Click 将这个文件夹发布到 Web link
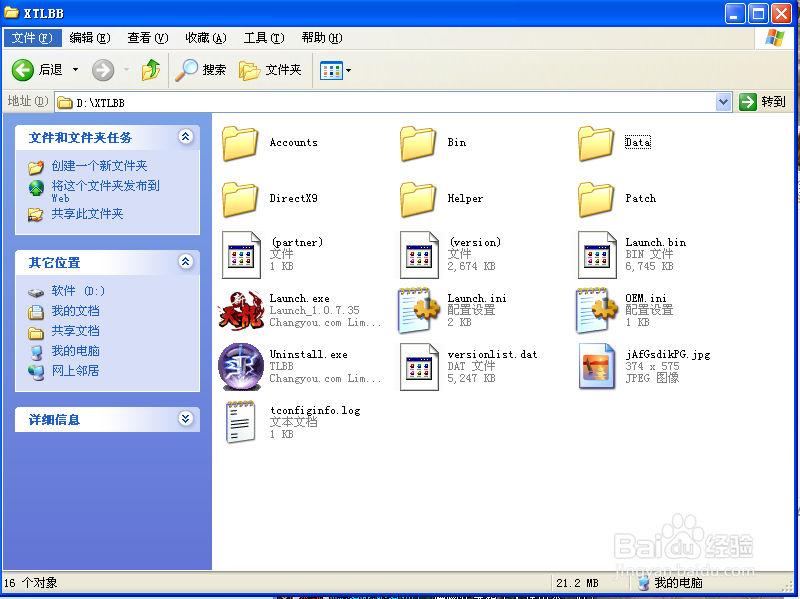 [106, 191]
